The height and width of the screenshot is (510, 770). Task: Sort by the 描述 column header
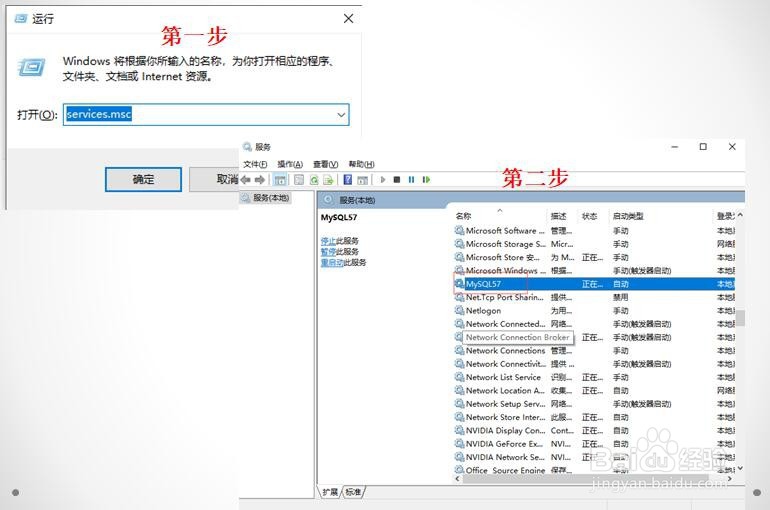[x=561, y=216]
